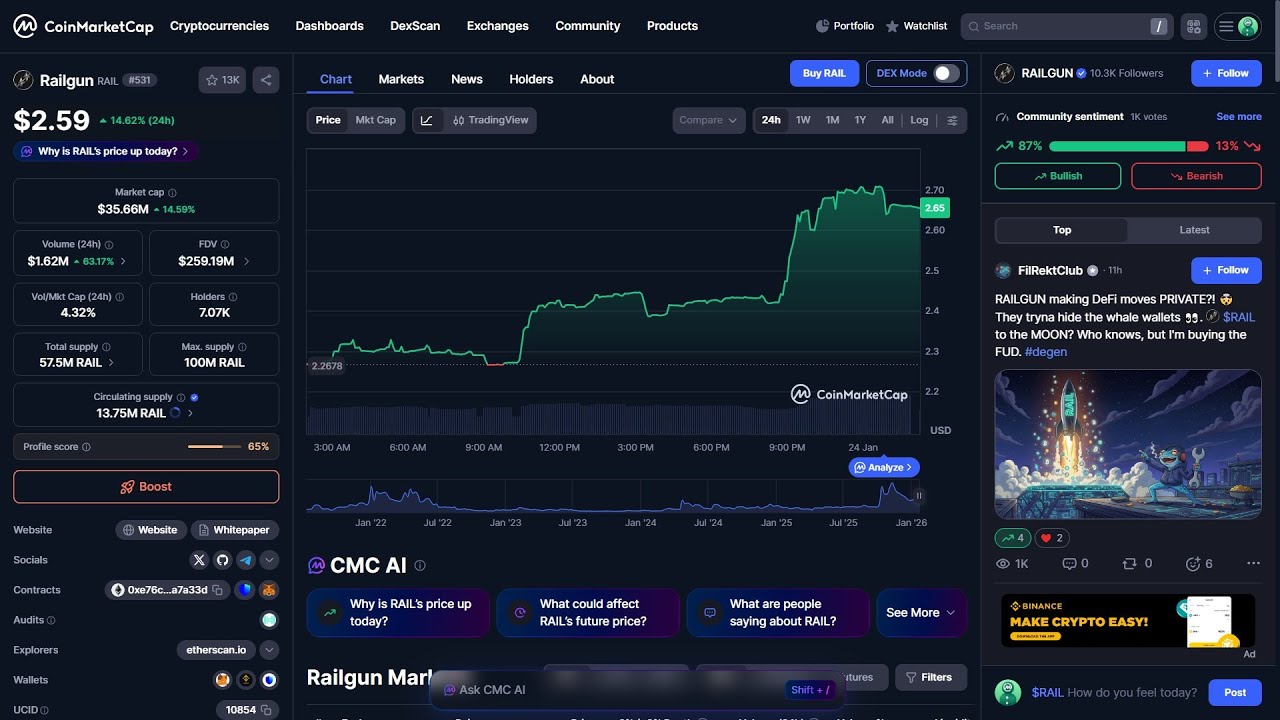Open the audit provider icon

[x=269, y=620]
